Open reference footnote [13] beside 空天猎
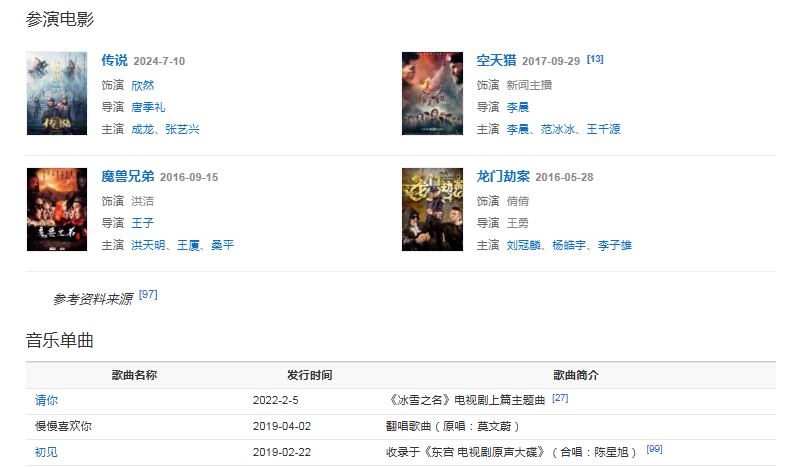This screenshot has width=789, height=468. point(595,59)
